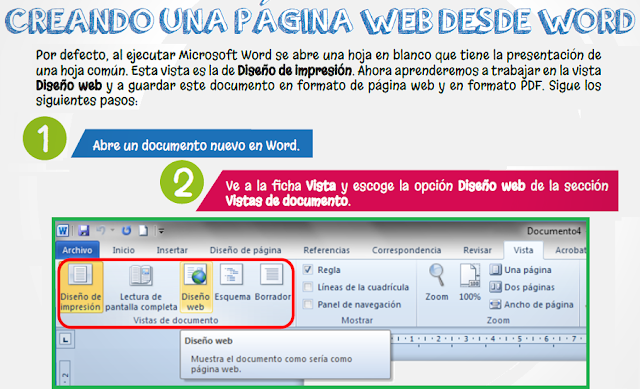Redo the action with the blue arrow icon
Viewport: 640px width, 389px height.
pos(126,231)
